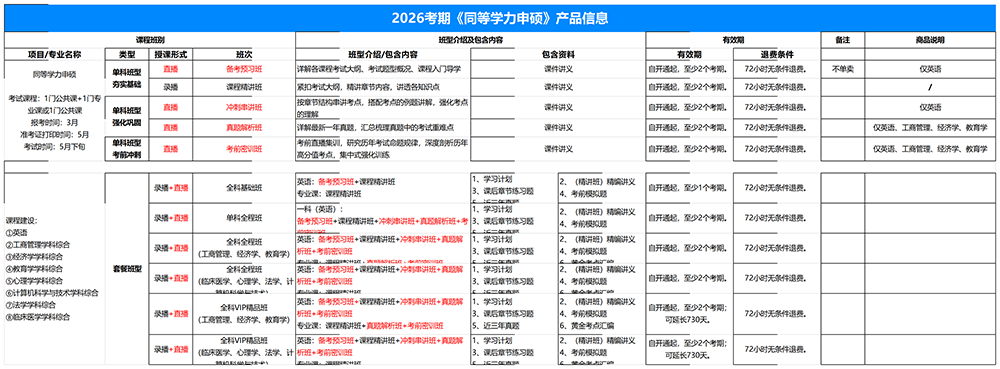Viewport: 1000px width, 369px height.
Task: Select the "同等学力申硕" project name text
Action: pyautogui.click(x=54, y=74)
